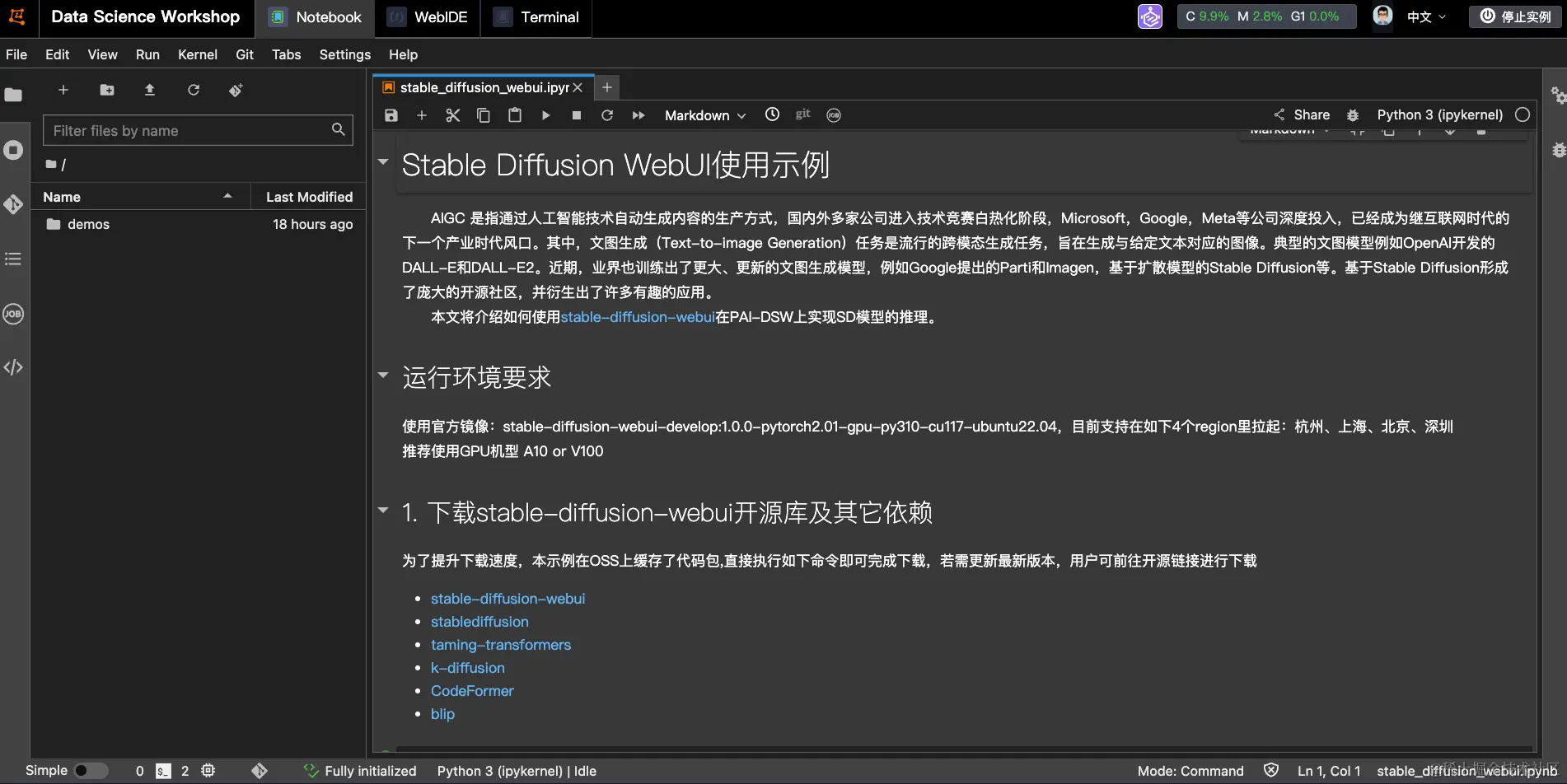Sort files by Last Modified column

tap(309, 197)
